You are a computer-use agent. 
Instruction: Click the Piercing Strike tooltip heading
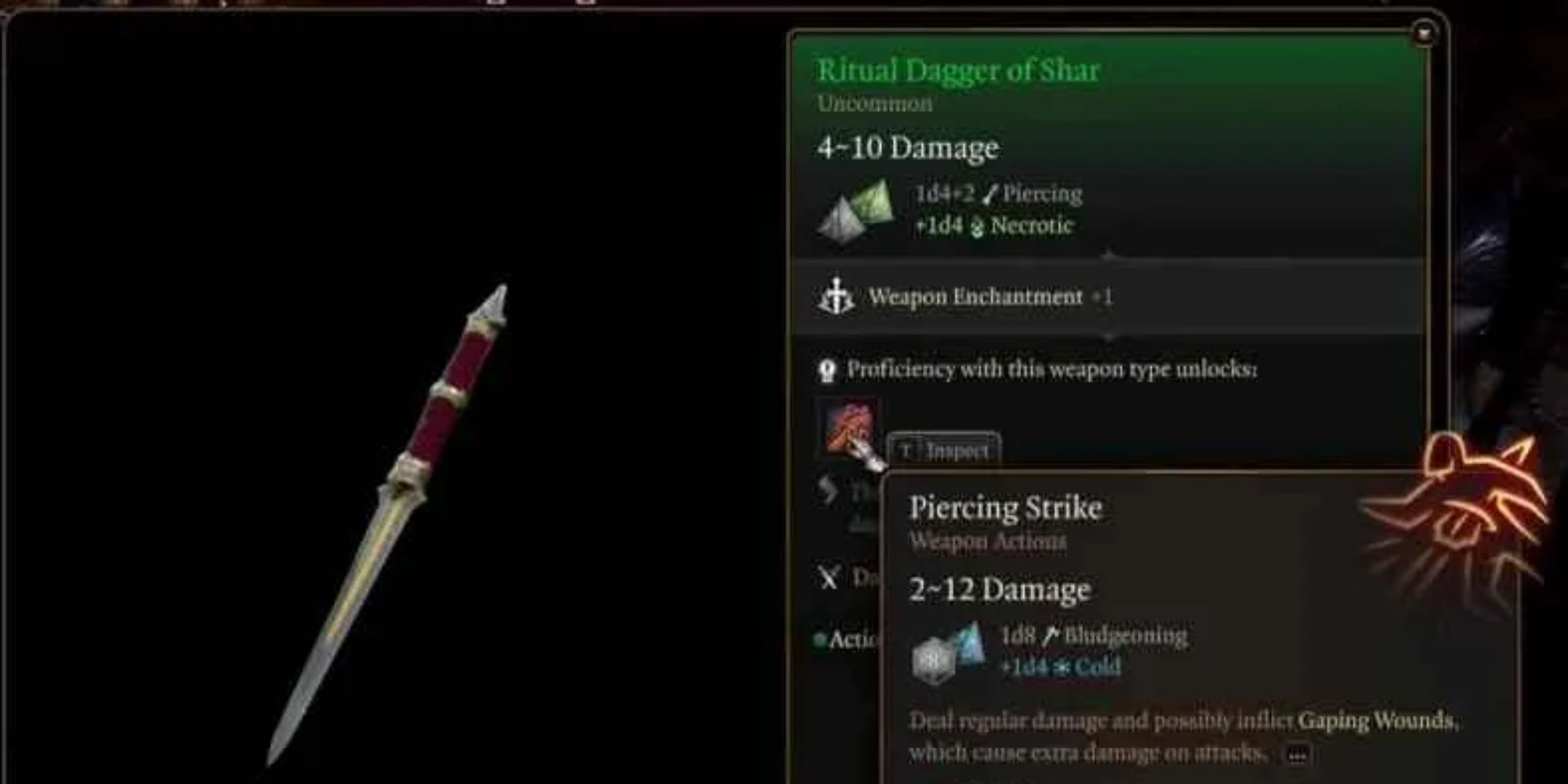tap(1006, 509)
